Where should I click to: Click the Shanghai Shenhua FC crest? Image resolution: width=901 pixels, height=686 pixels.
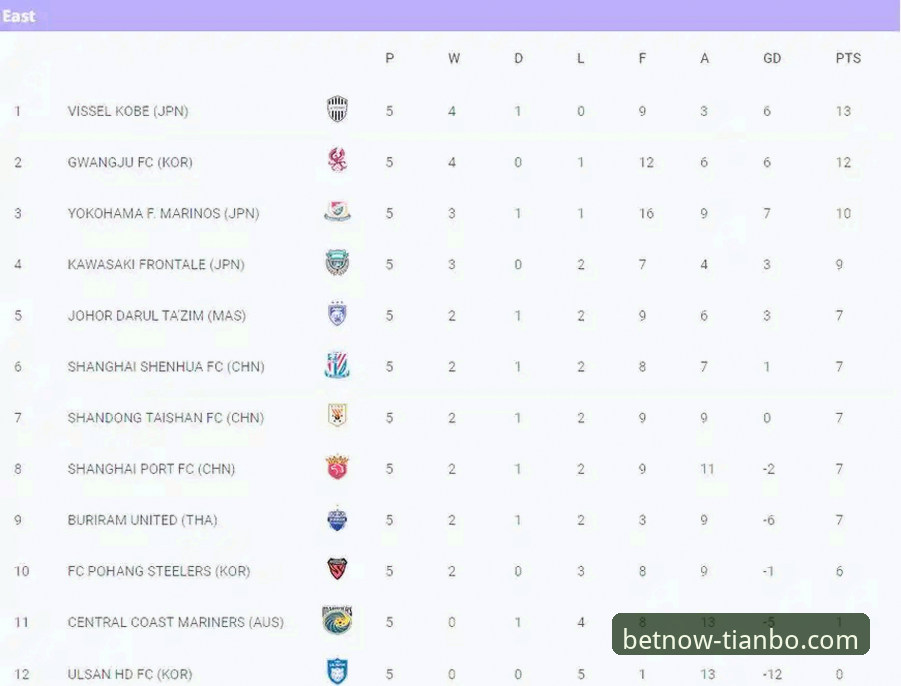pos(338,366)
